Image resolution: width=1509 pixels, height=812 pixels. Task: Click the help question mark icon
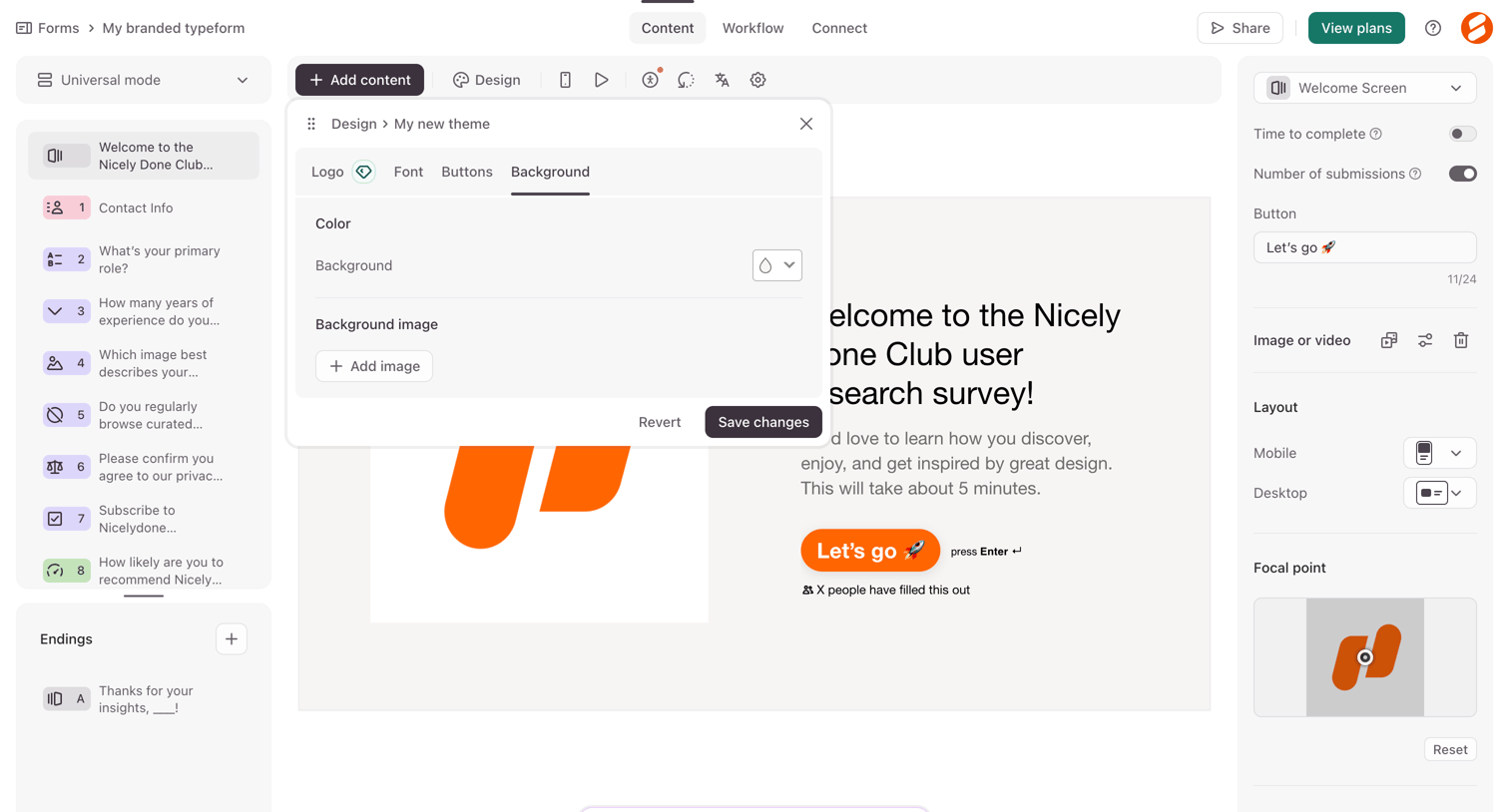[1433, 28]
